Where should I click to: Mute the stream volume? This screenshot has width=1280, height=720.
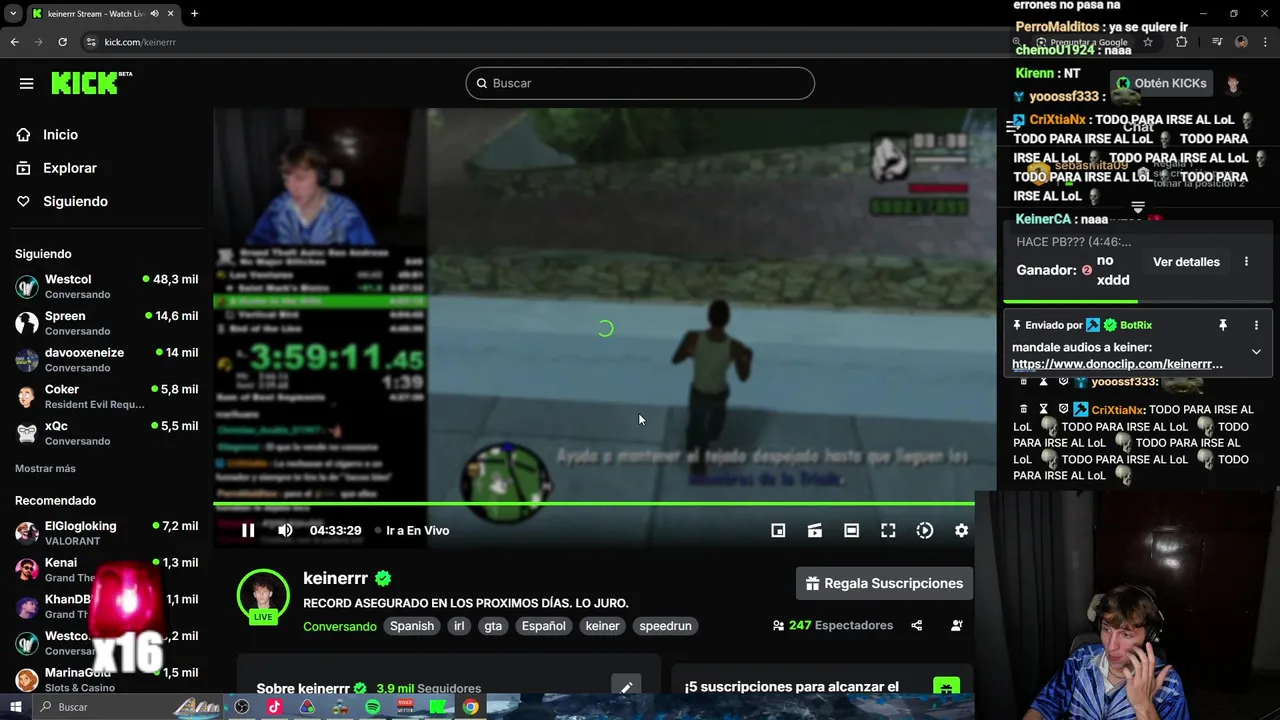(285, 531)
